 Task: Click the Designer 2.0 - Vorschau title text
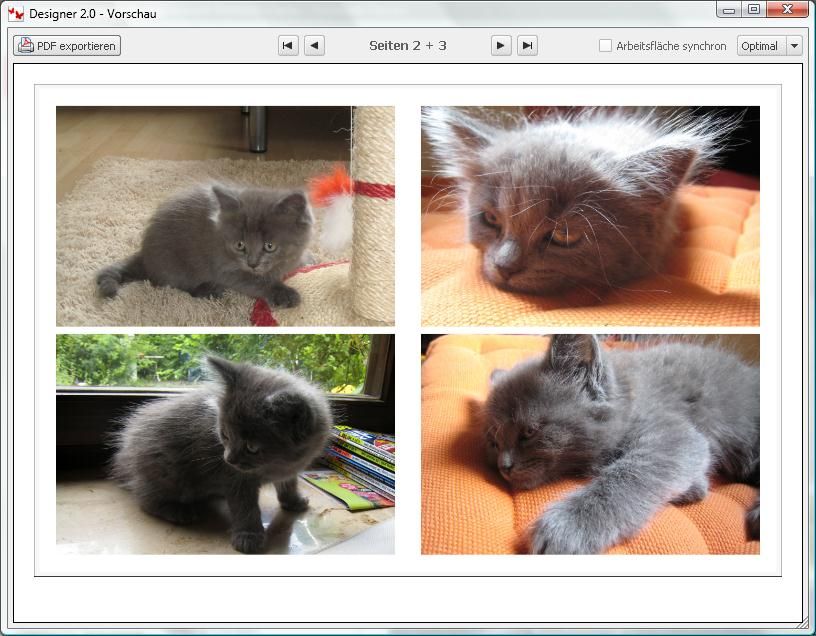93,14
